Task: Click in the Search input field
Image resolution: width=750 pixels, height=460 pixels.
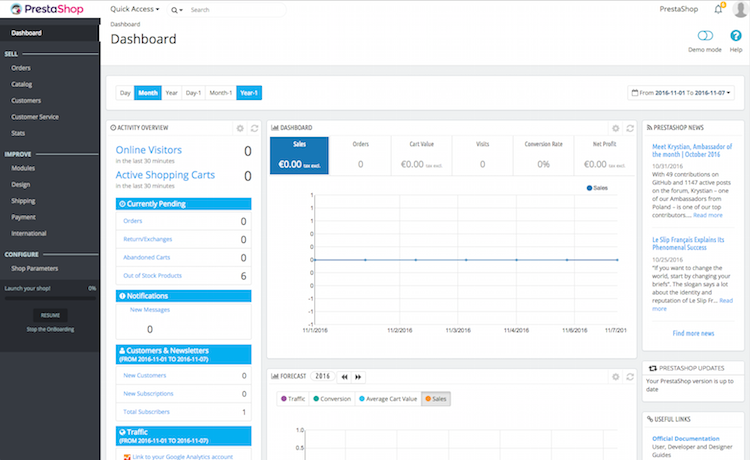Action: (235, 9)
